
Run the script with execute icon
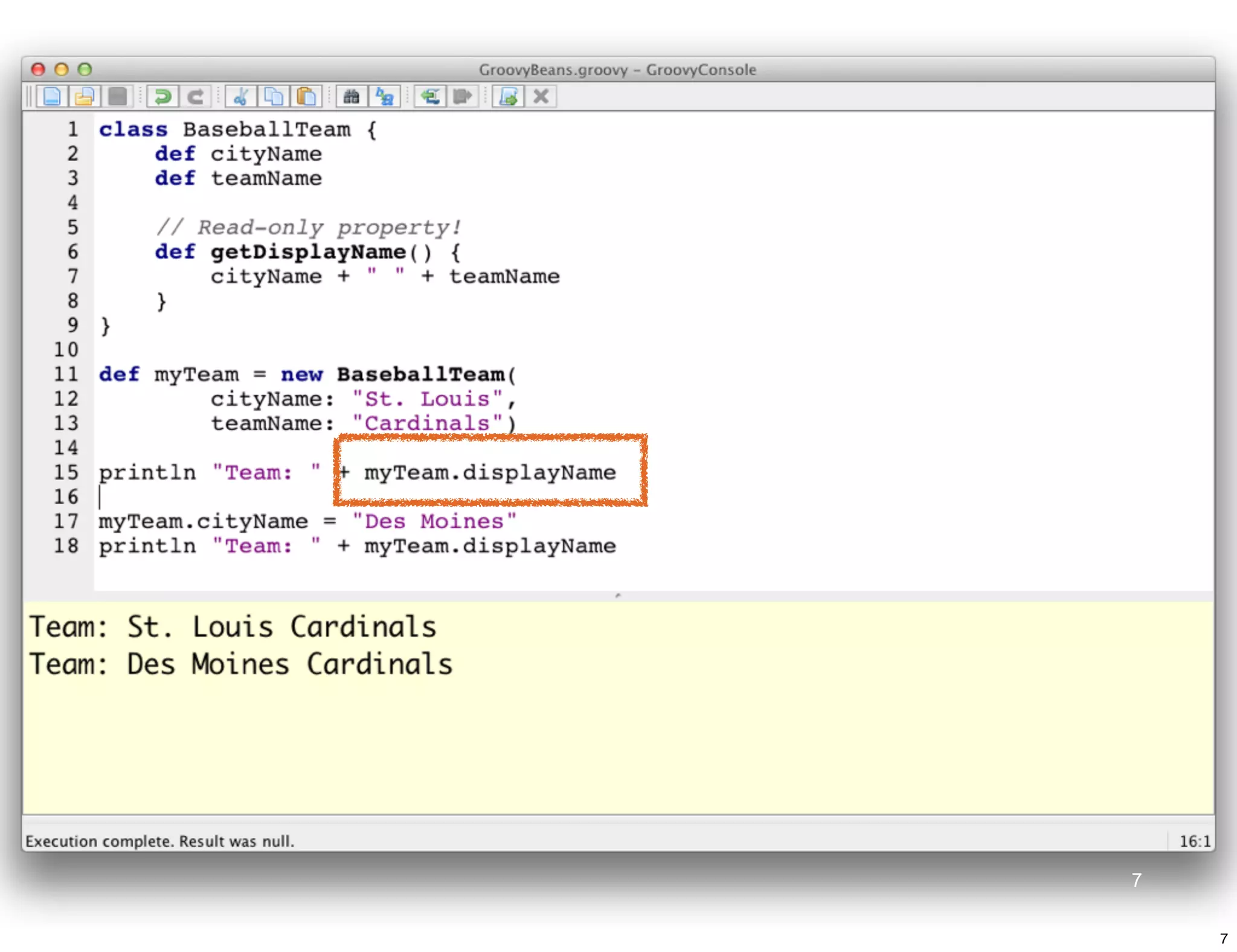pos(508,97)
